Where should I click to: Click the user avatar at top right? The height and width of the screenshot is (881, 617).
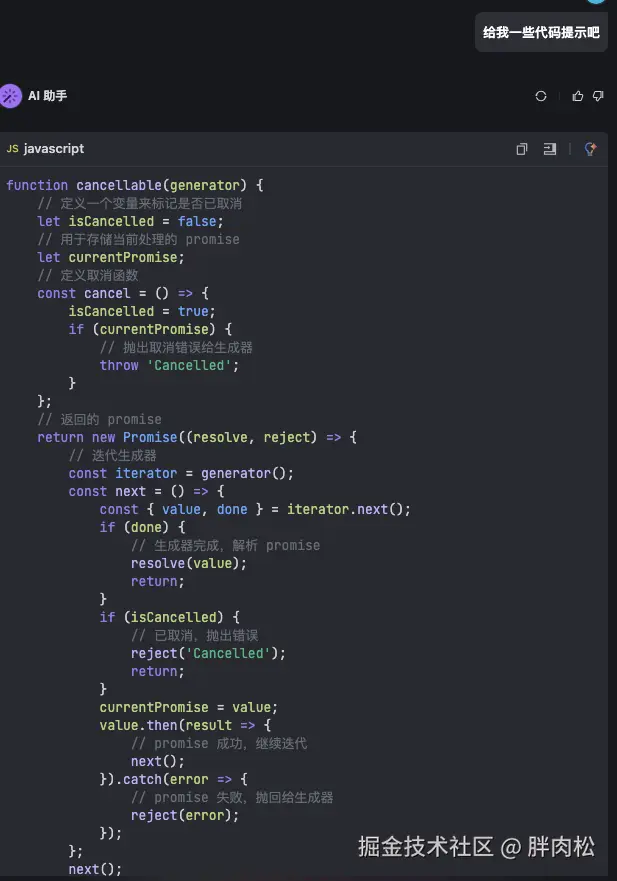click(596, 2)
